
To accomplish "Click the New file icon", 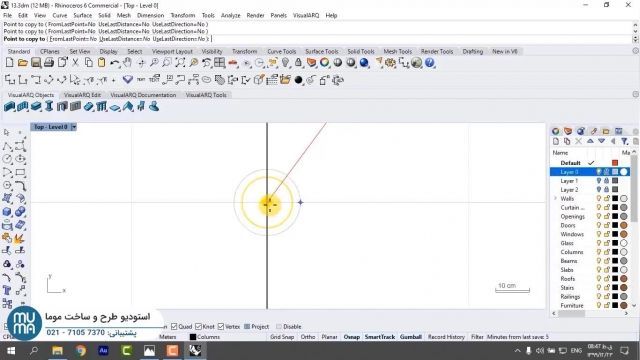I will (x=9, y=62).
